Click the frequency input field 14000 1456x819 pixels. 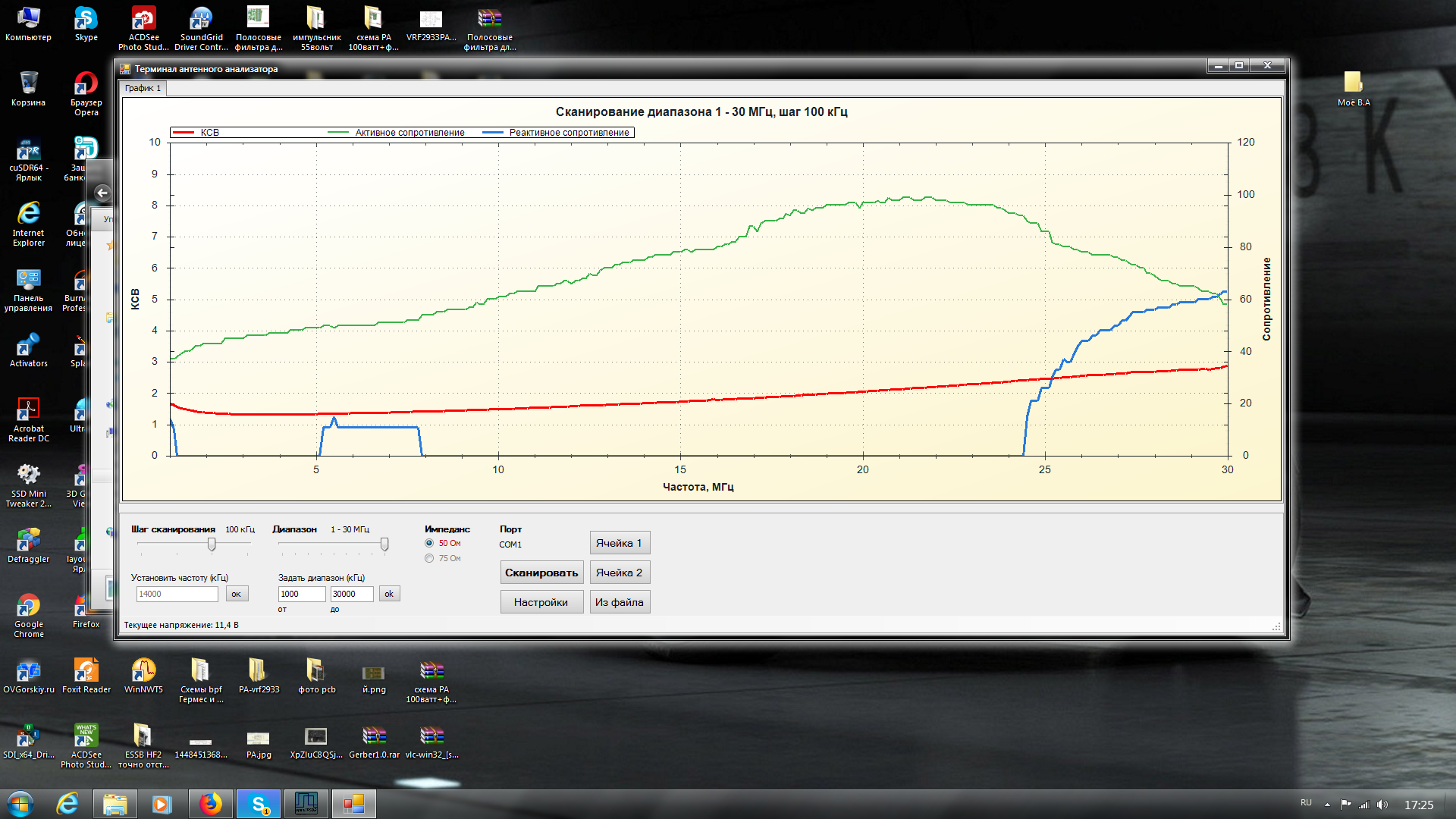pos(177,594)
